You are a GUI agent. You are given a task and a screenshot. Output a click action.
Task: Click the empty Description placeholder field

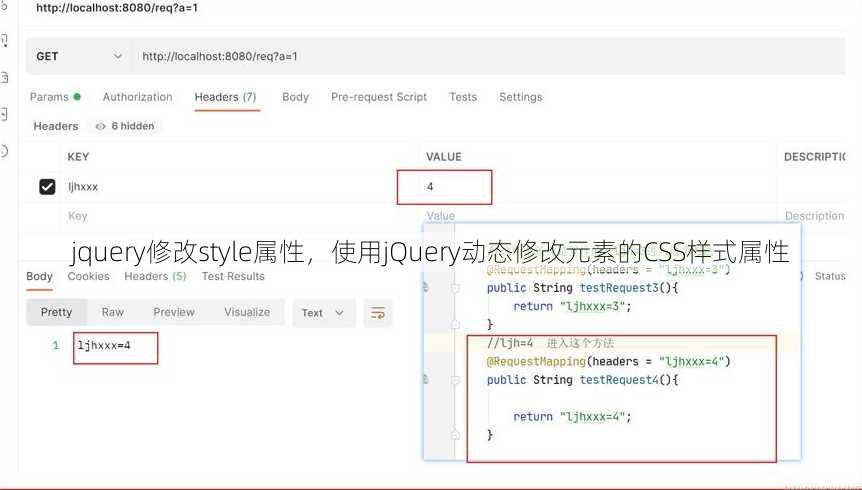814,216
